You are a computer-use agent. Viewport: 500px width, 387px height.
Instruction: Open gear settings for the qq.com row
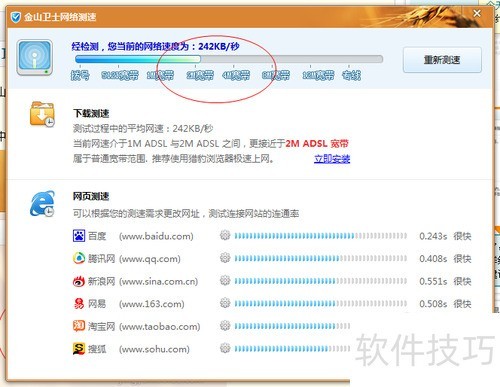(225, 258)
